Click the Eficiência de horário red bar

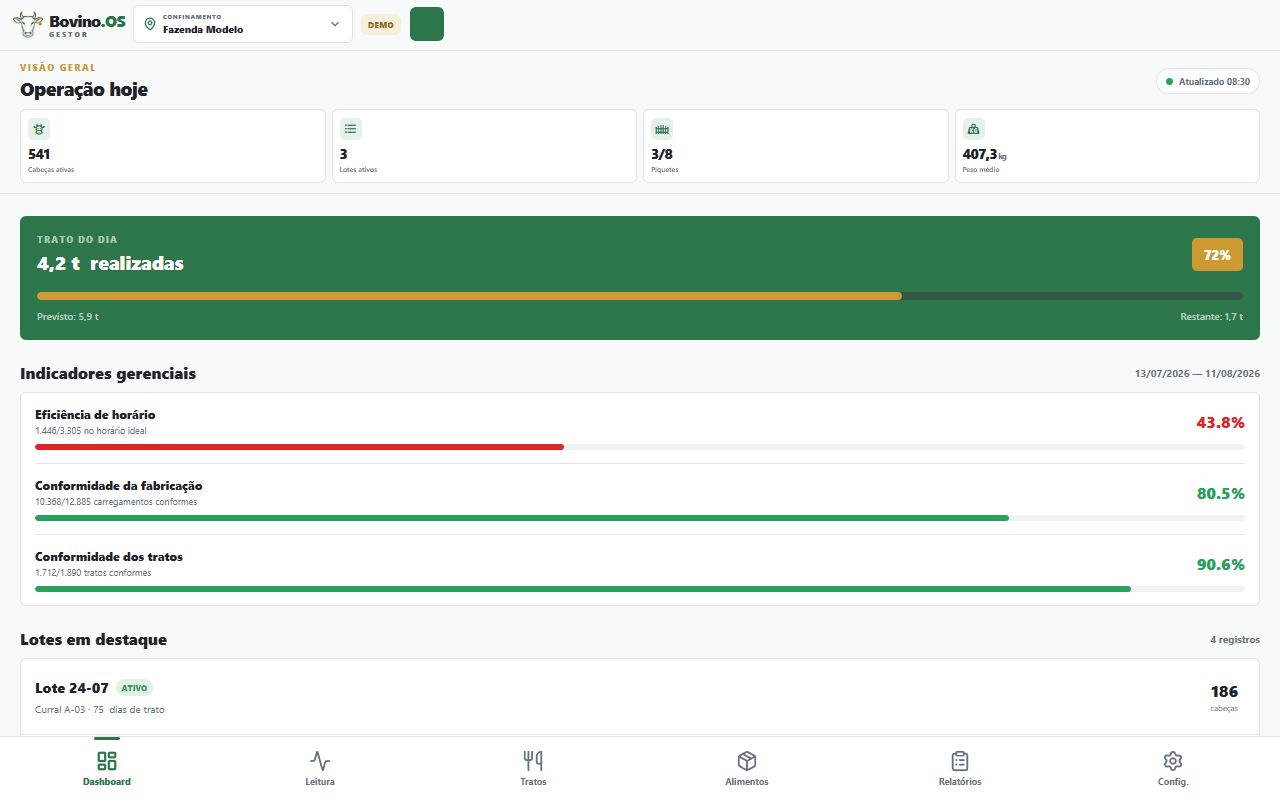[x=300, y=446]
